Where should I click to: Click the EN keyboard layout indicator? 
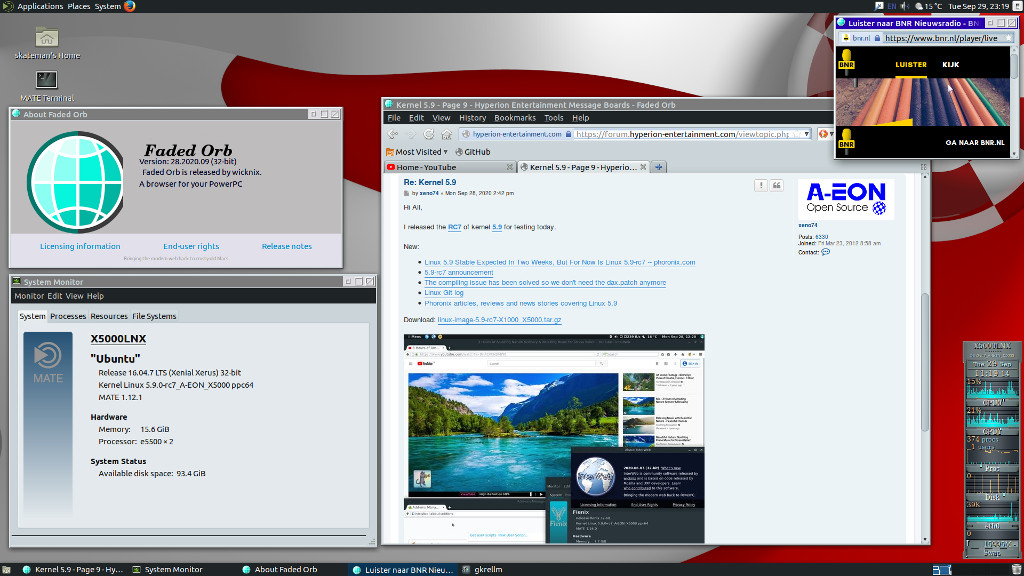pos(891,6)
